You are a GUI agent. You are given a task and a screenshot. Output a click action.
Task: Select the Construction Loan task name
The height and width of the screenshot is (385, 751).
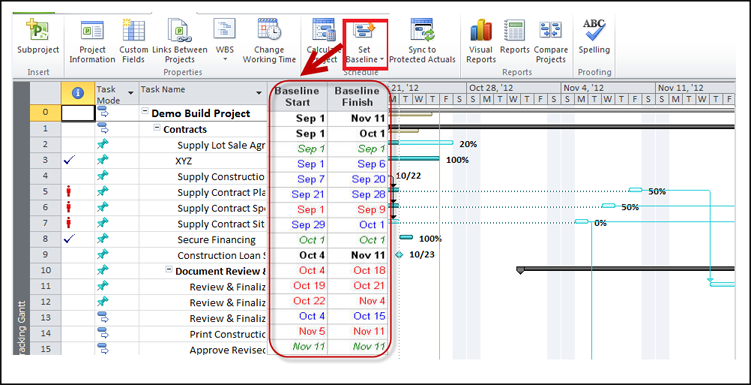pyautogui.click(x=222, y=255)
